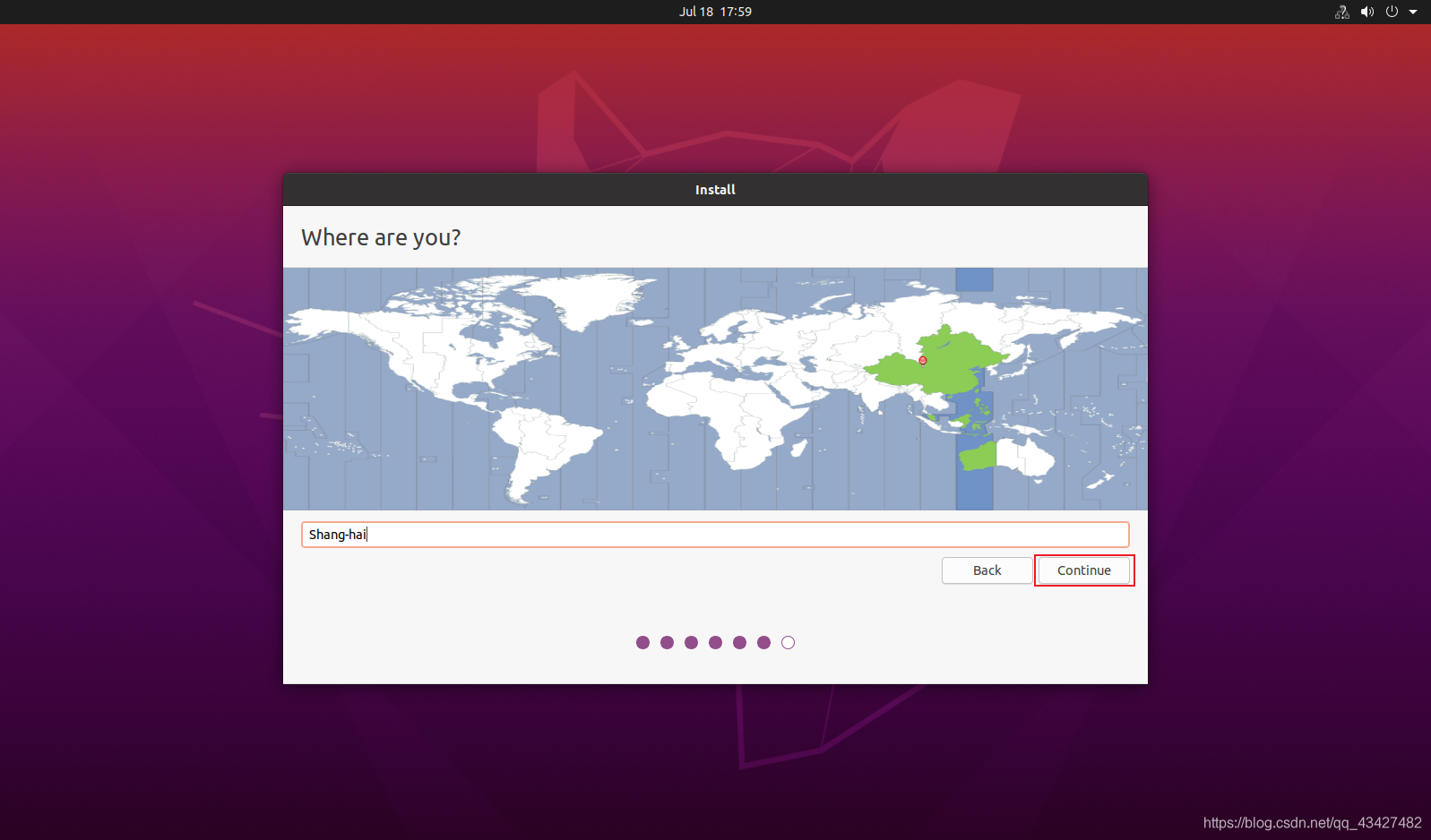Click the power icon in top bar
The height and width of the screenshot is (840, 1431).
[1392, 12]
